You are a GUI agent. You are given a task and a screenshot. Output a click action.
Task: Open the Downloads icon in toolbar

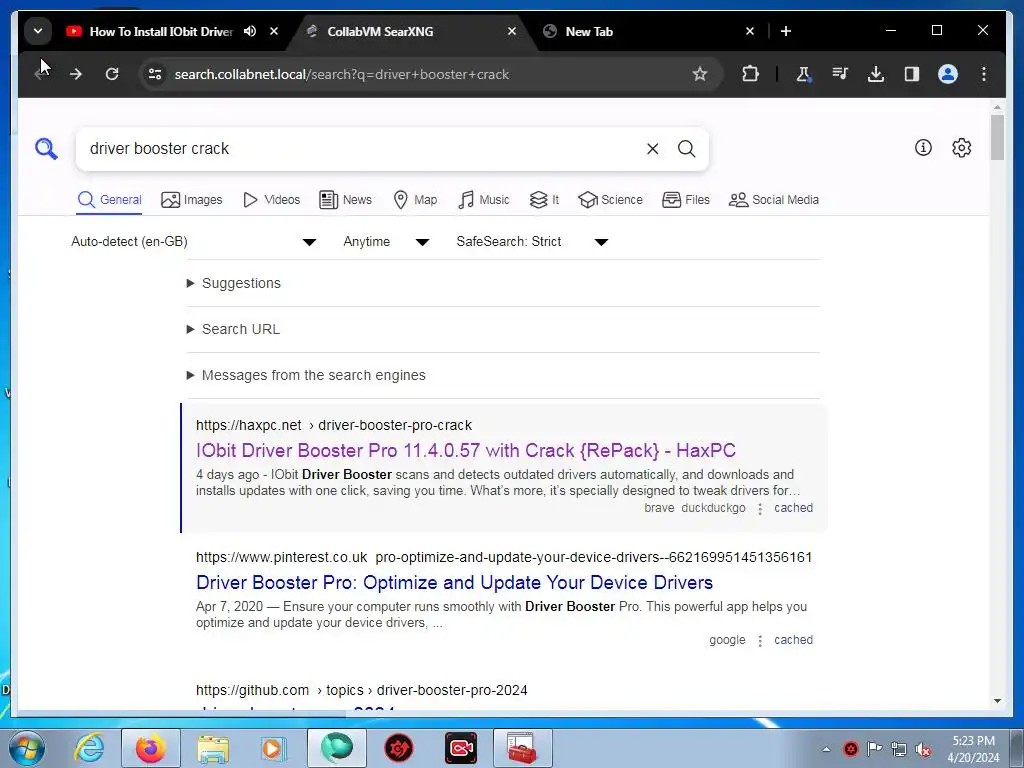click(876, 74)
